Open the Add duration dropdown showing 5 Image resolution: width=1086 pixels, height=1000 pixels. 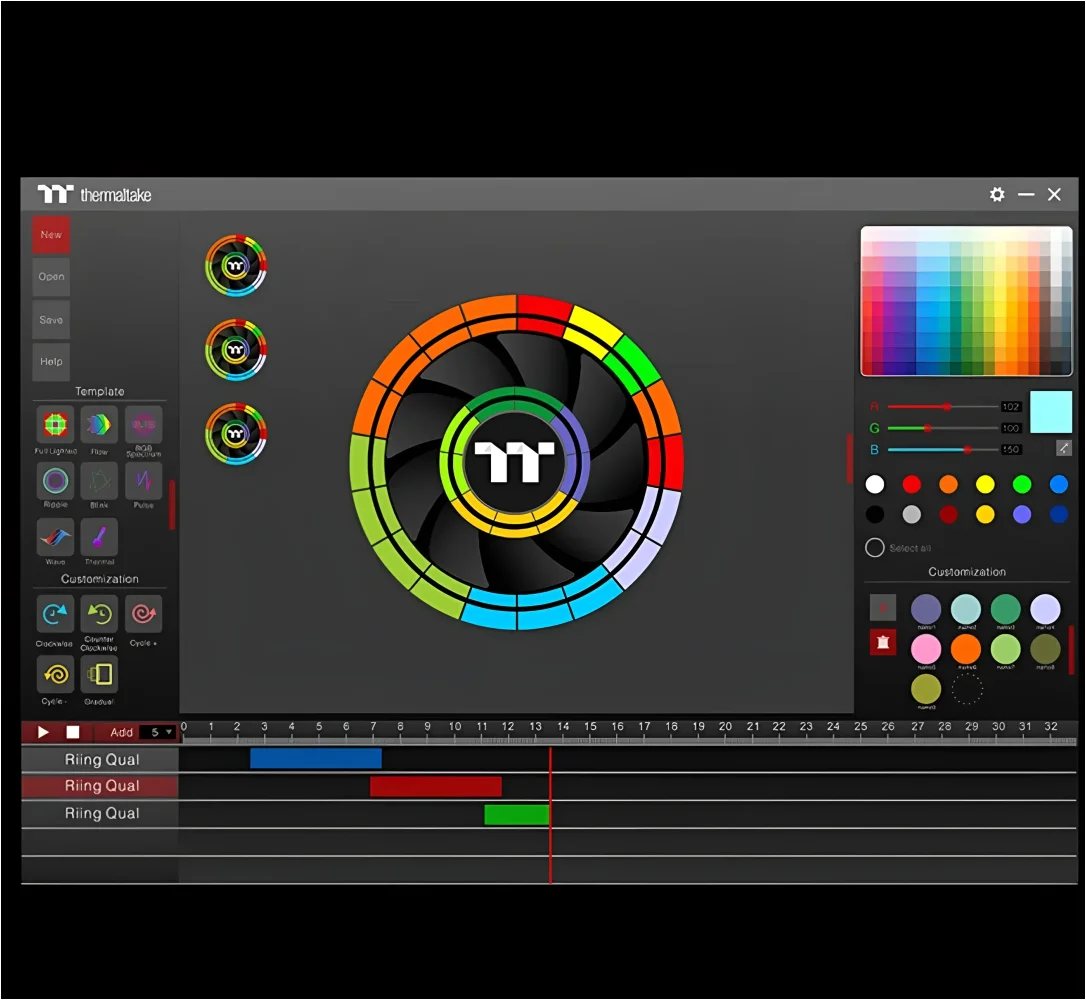[x=157, y=732]
